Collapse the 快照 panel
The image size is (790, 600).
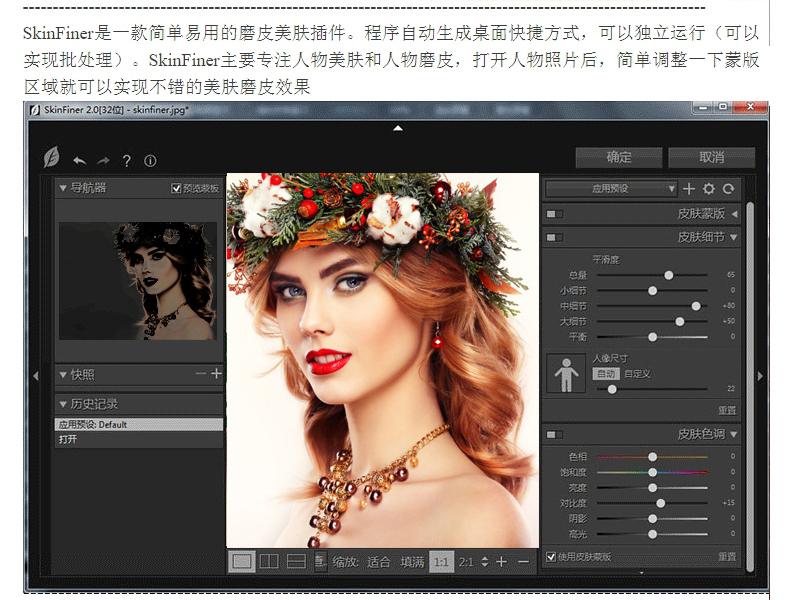pyautogui.click(x=63, y=375)
